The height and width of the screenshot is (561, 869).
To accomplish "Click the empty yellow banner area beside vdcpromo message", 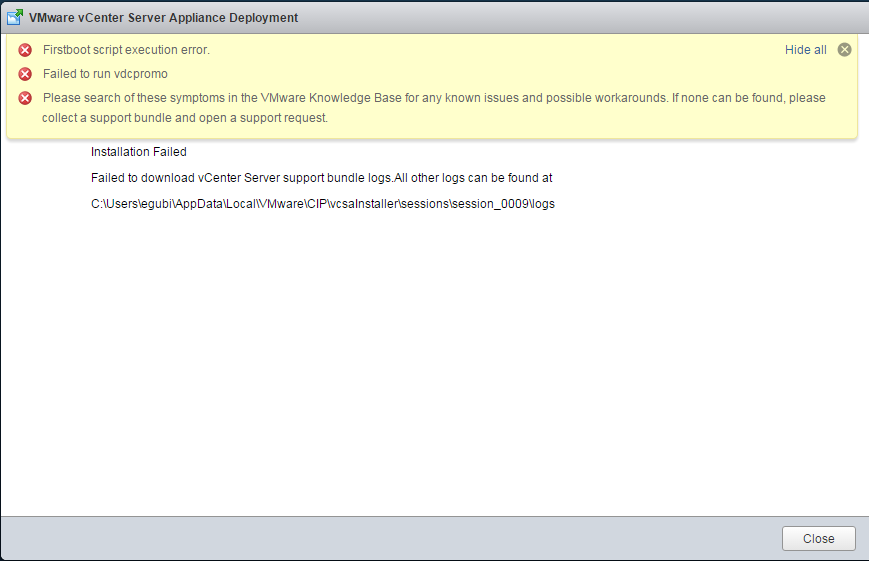I will click(x=471, y=74).
